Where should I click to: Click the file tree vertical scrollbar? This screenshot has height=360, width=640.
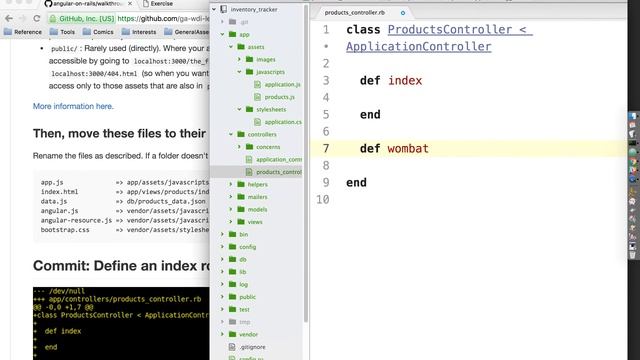[x=306, y=163]
